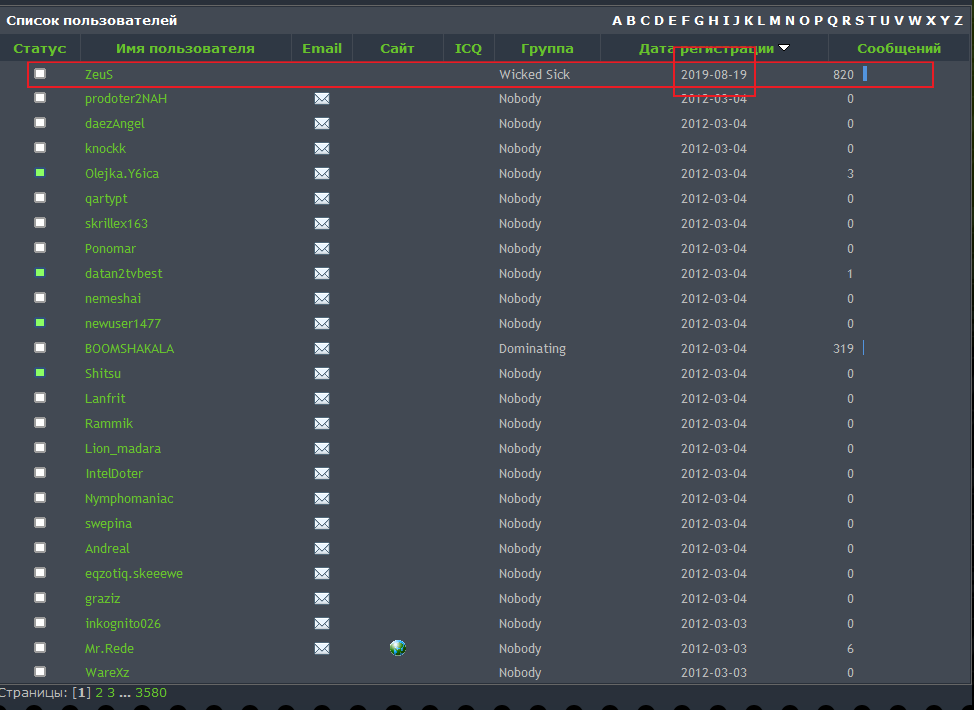Click registration date 2019-08-19

pos(714,75)
